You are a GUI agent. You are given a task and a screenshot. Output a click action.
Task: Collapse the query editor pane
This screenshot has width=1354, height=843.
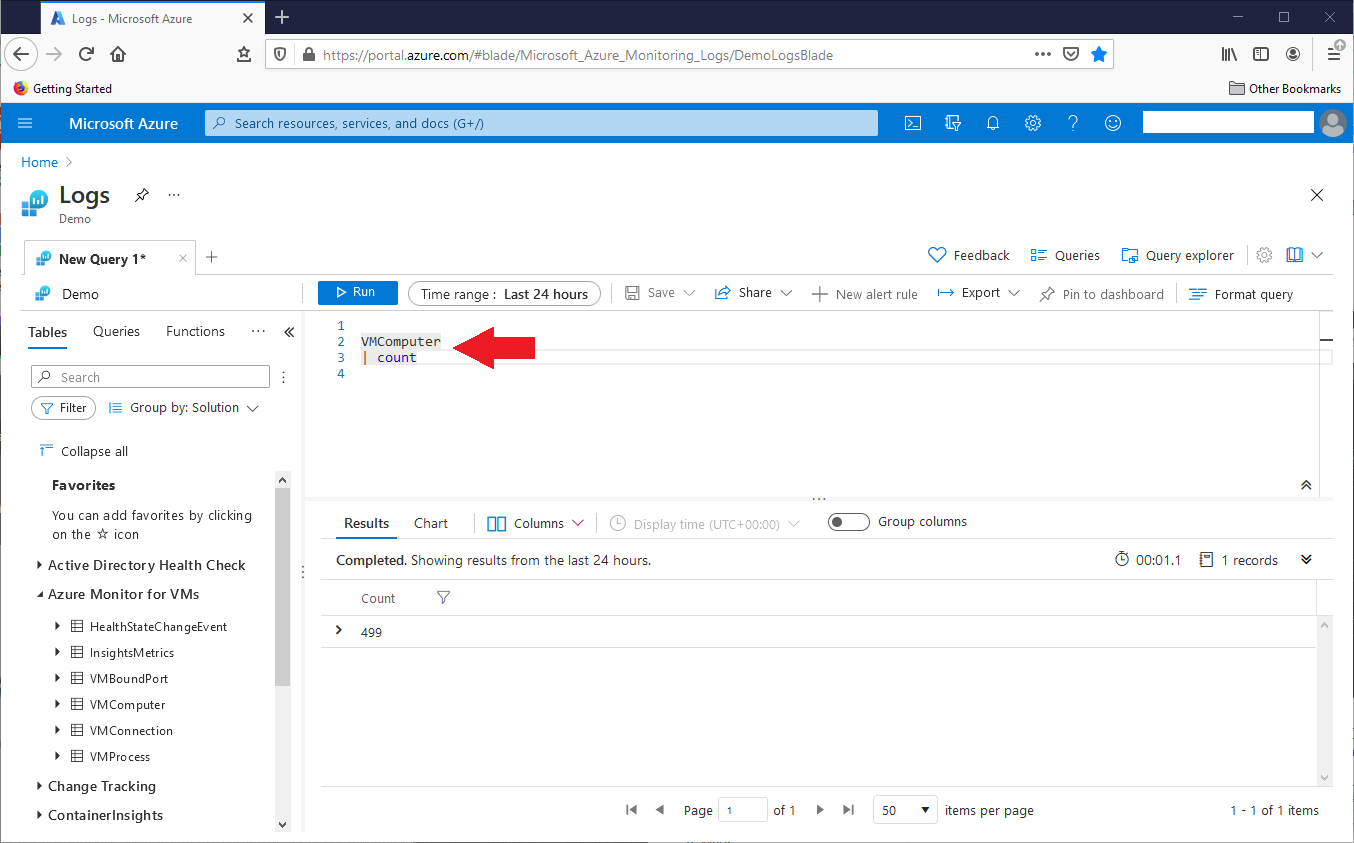point(1306,485)
